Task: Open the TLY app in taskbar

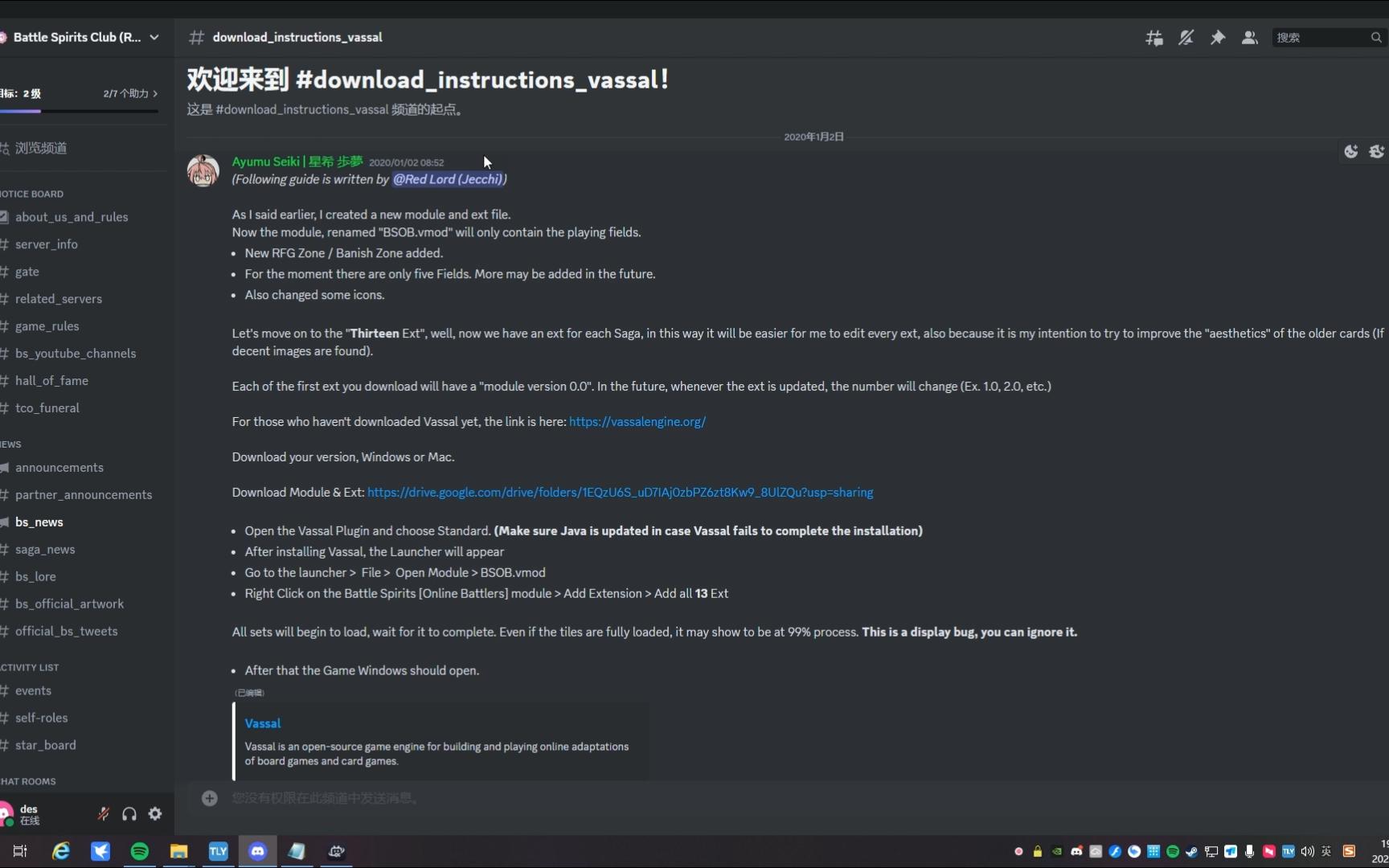Action: [x=219, y=851]
